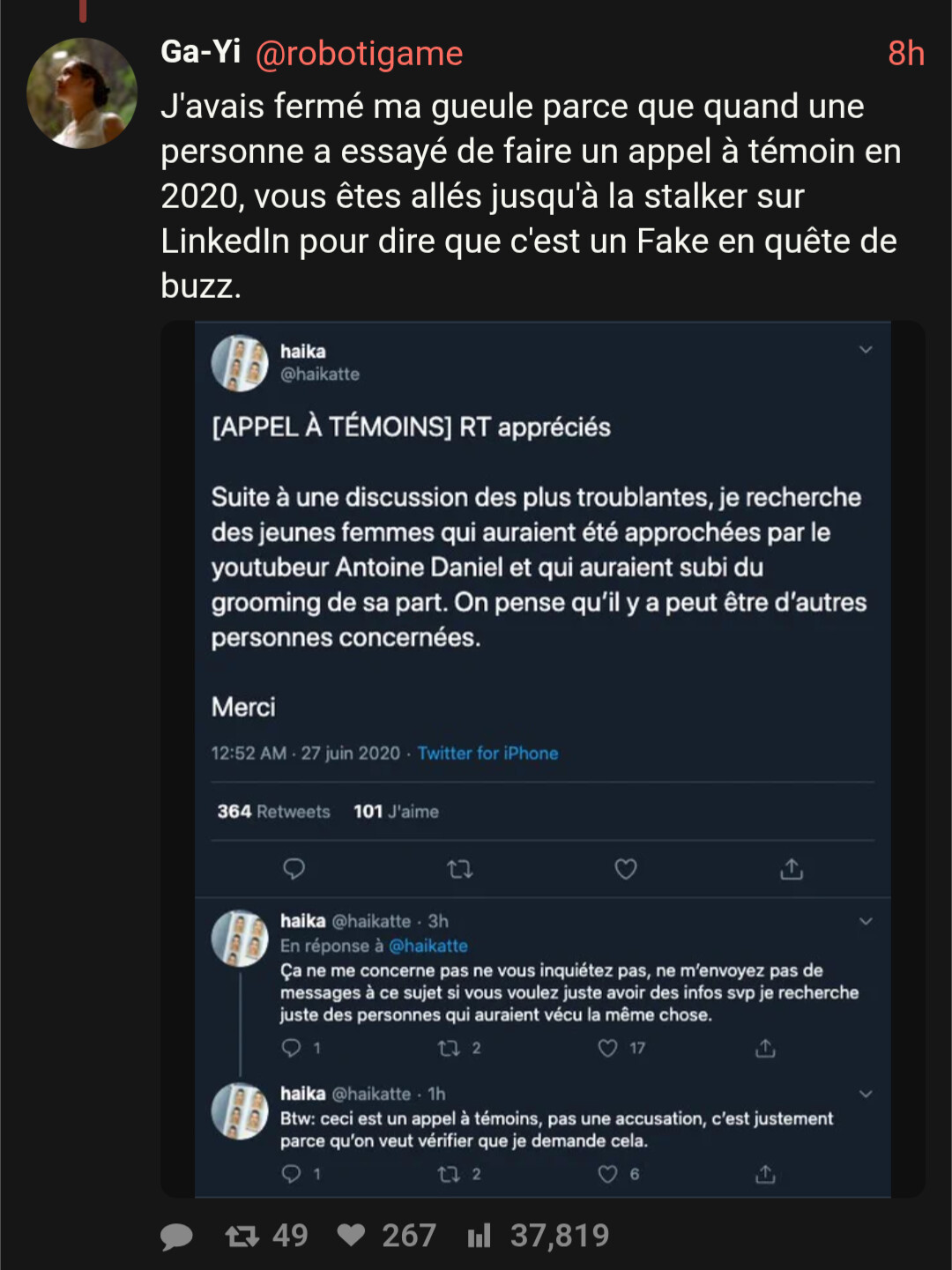Open the 101 J'aime list
Viewport: 952px width, 1270px height.
click(x=396, y=812)
